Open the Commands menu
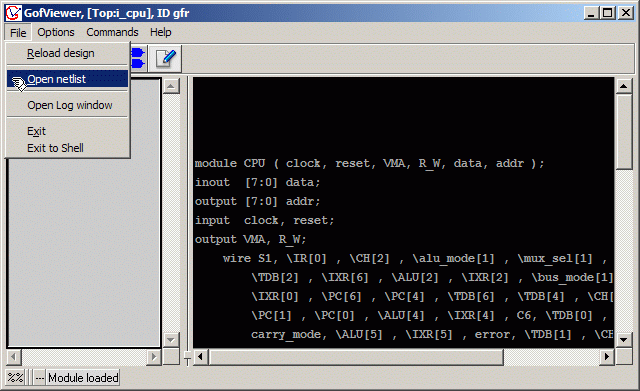Screen dimensions: 640x391 [112, 32]
